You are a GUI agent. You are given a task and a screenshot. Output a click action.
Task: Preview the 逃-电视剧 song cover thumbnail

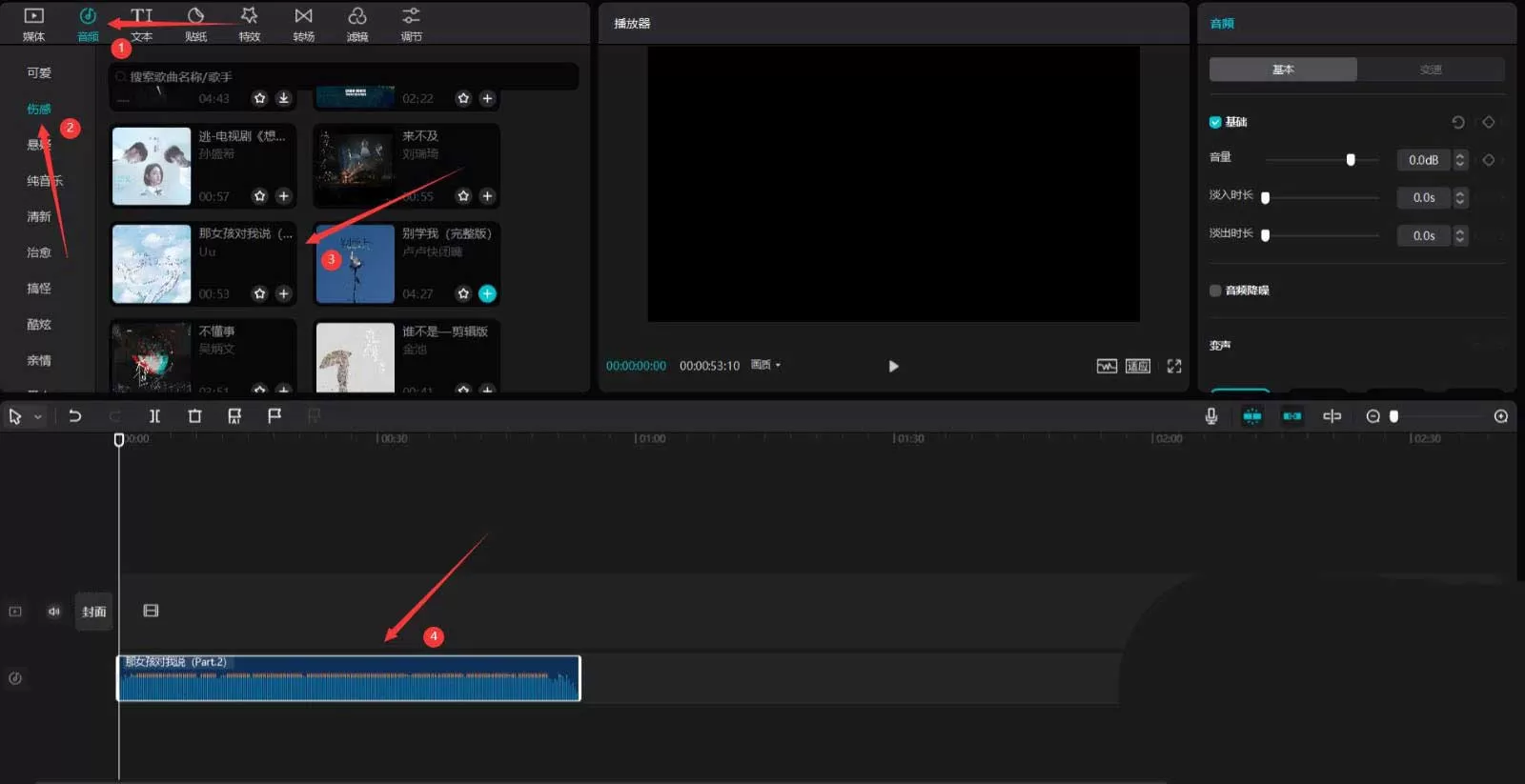pyautogui.click(x=152, y=166)
